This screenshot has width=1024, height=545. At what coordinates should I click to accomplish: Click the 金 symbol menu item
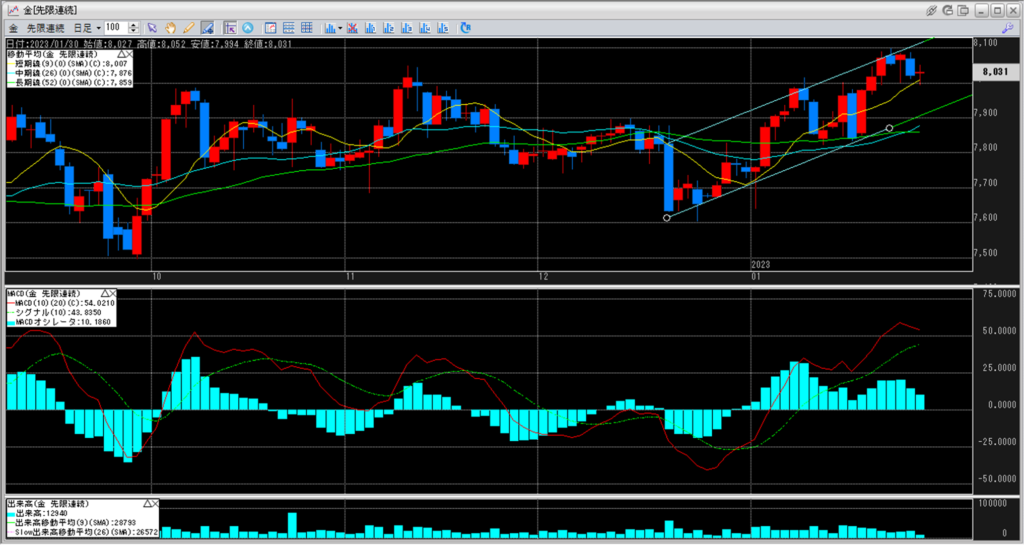click(12, 27)
